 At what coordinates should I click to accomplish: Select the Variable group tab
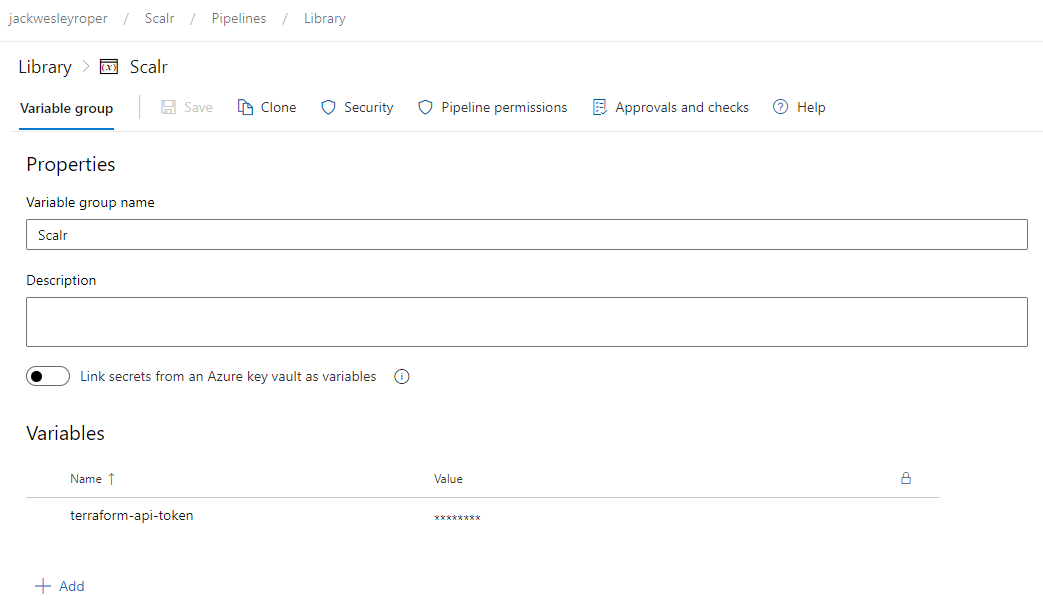click(67, 108)
